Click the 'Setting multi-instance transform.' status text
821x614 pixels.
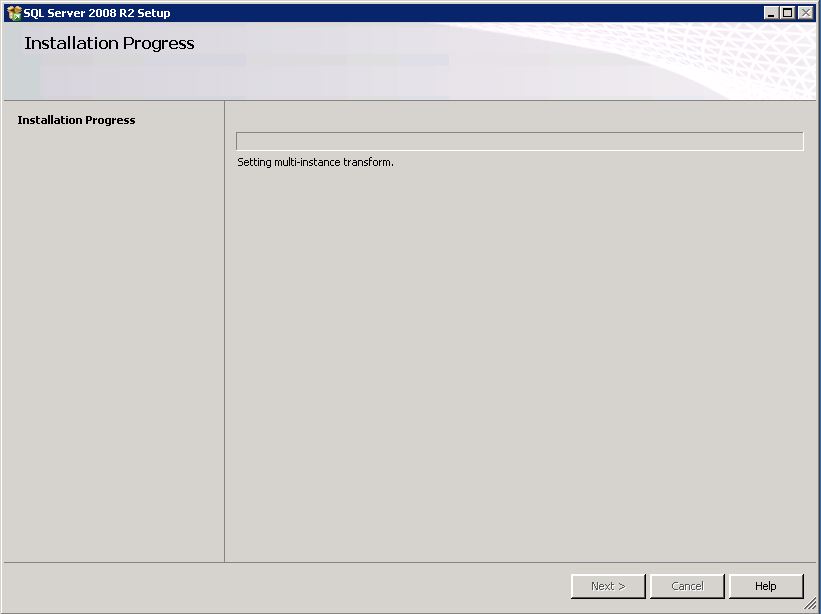point(315,162)
